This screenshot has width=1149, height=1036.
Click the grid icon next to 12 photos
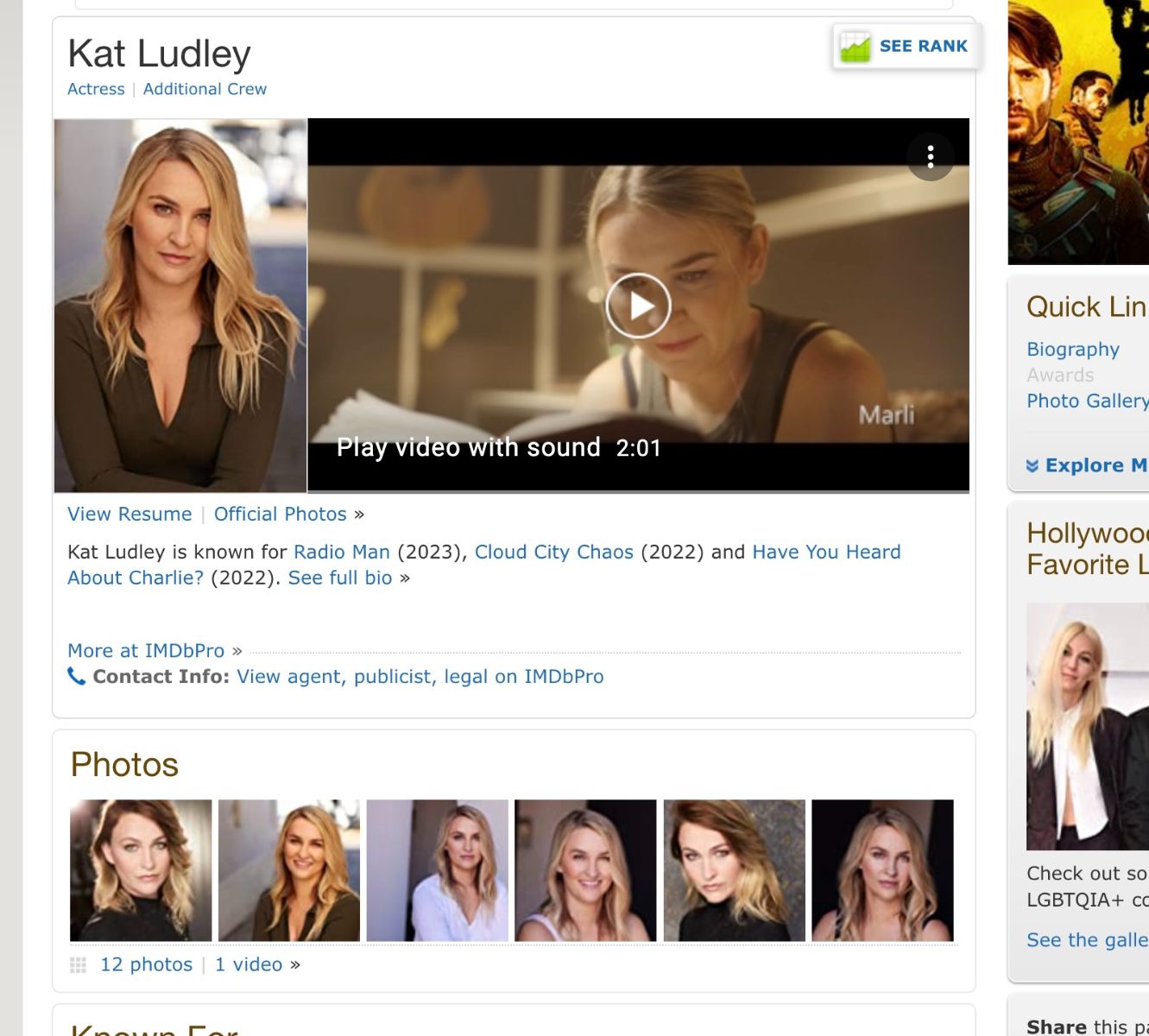point(78,964)
